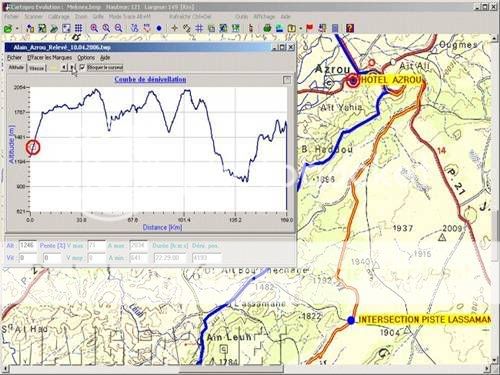Click the map's vertical scrollbar up arrow
Image resolution: width=500 pixels, height=375 pixels.
coord(495,38)
